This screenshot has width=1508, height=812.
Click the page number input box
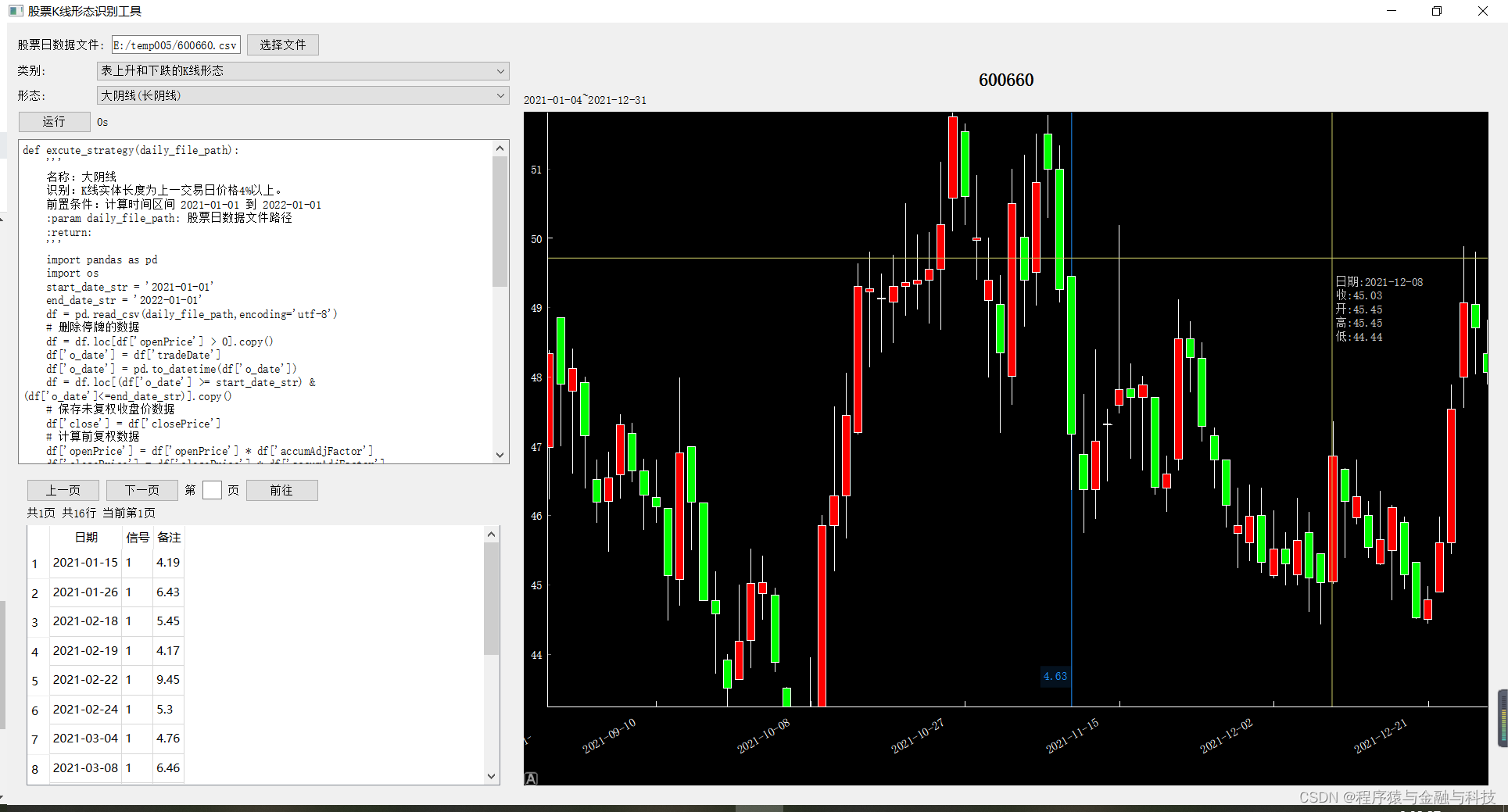212,490
